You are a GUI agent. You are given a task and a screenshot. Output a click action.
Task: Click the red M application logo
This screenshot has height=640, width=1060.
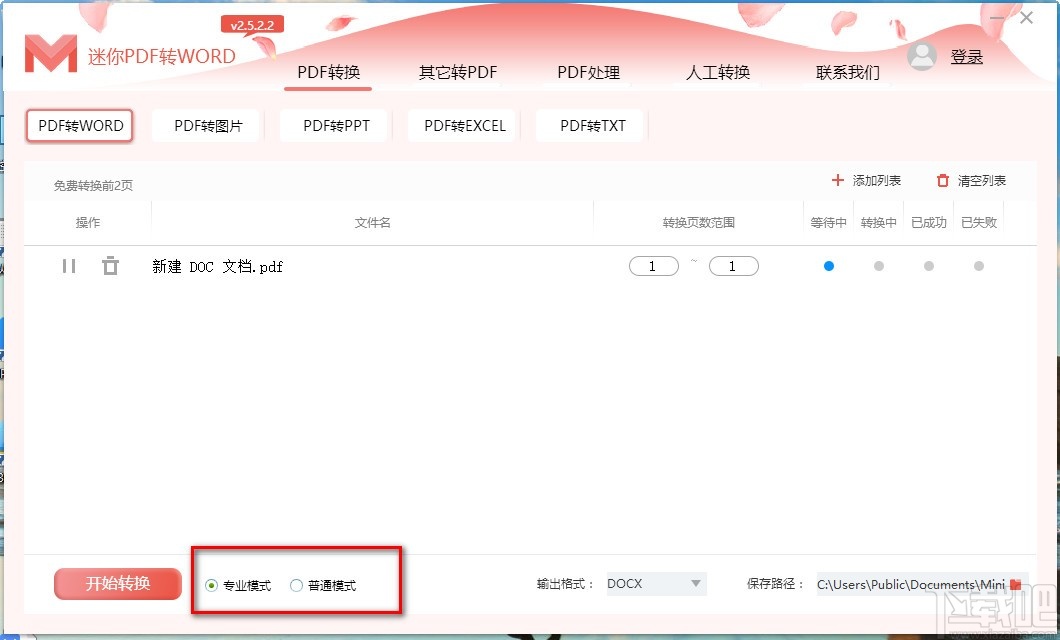tap(51, 53)
